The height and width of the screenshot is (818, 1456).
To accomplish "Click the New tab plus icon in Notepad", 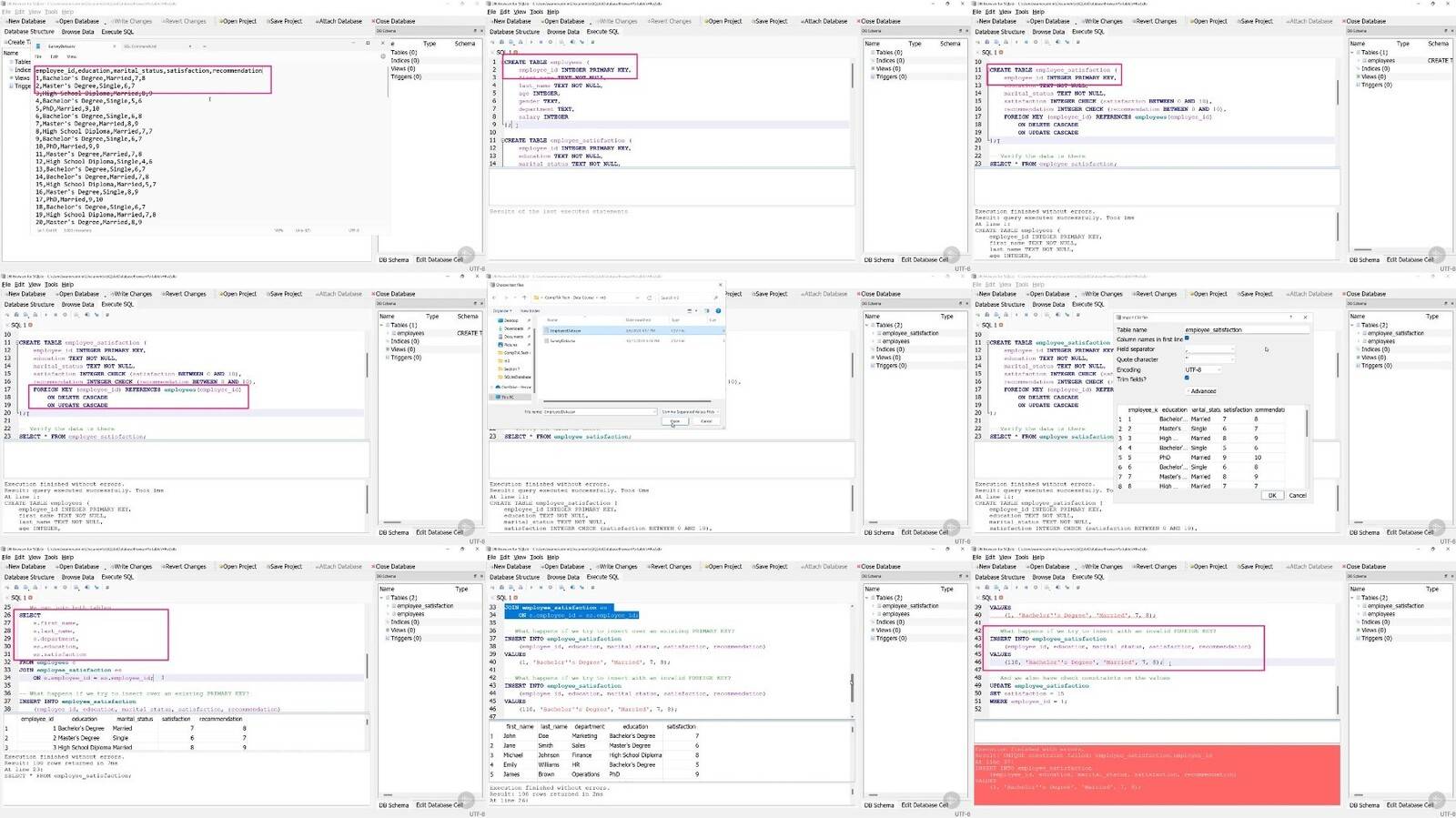I will [205, 46].
